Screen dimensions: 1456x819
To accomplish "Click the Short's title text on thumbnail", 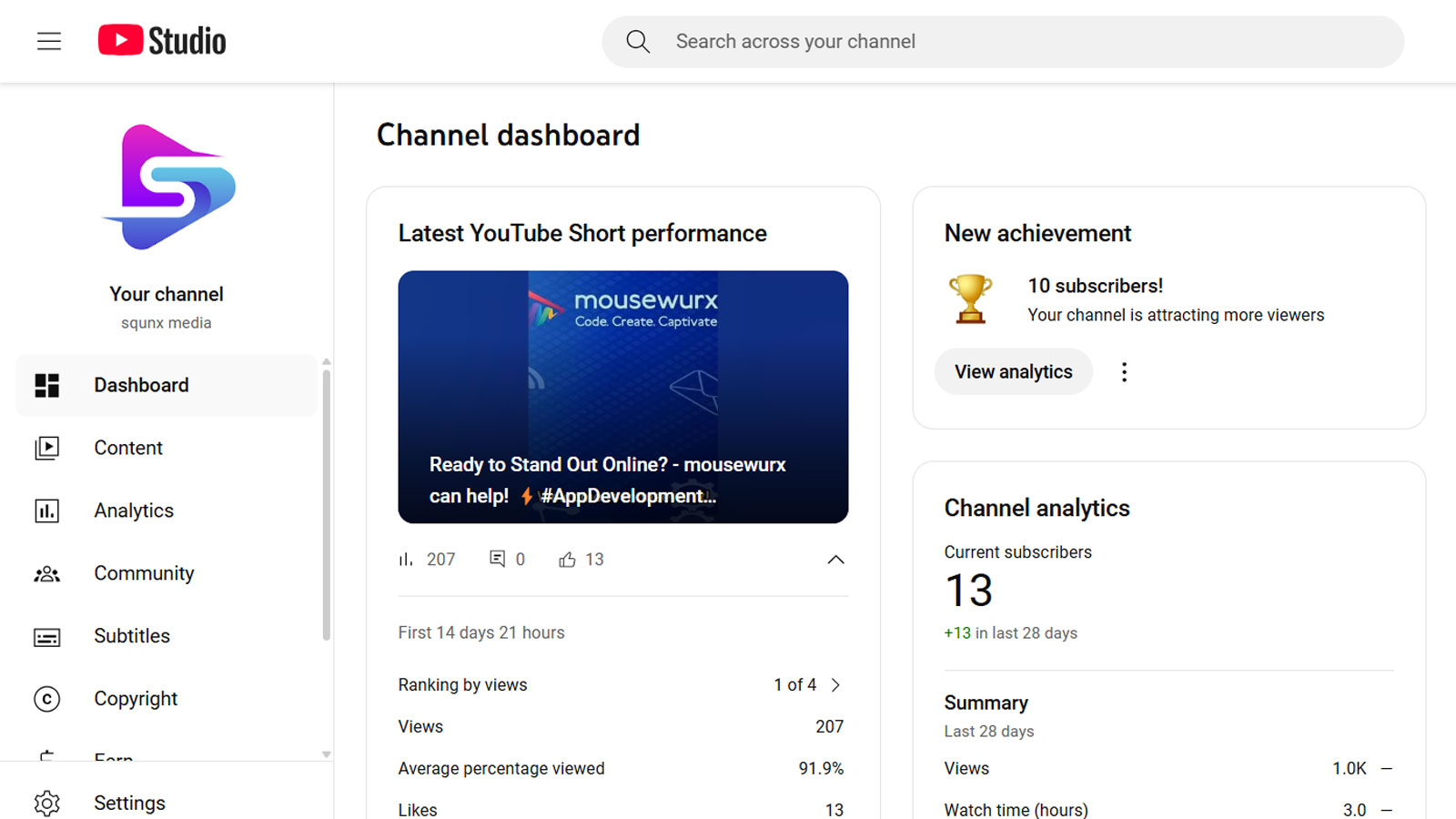I will coord(608,480).
